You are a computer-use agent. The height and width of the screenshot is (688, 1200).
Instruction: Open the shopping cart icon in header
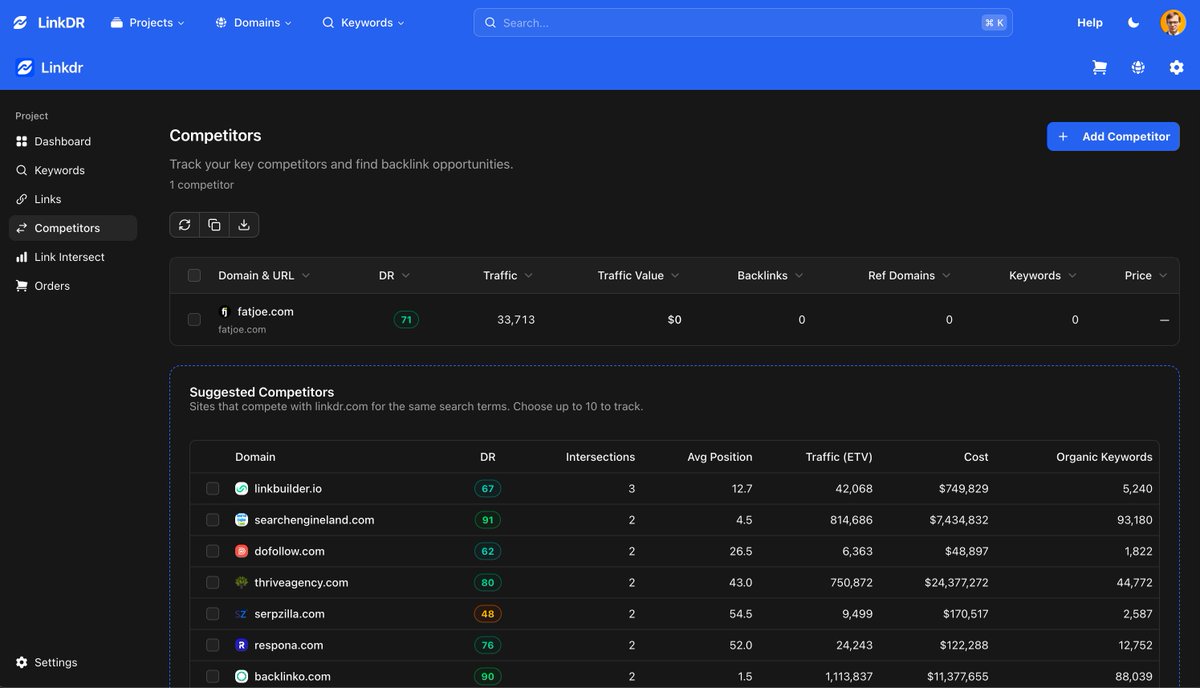1100,68
